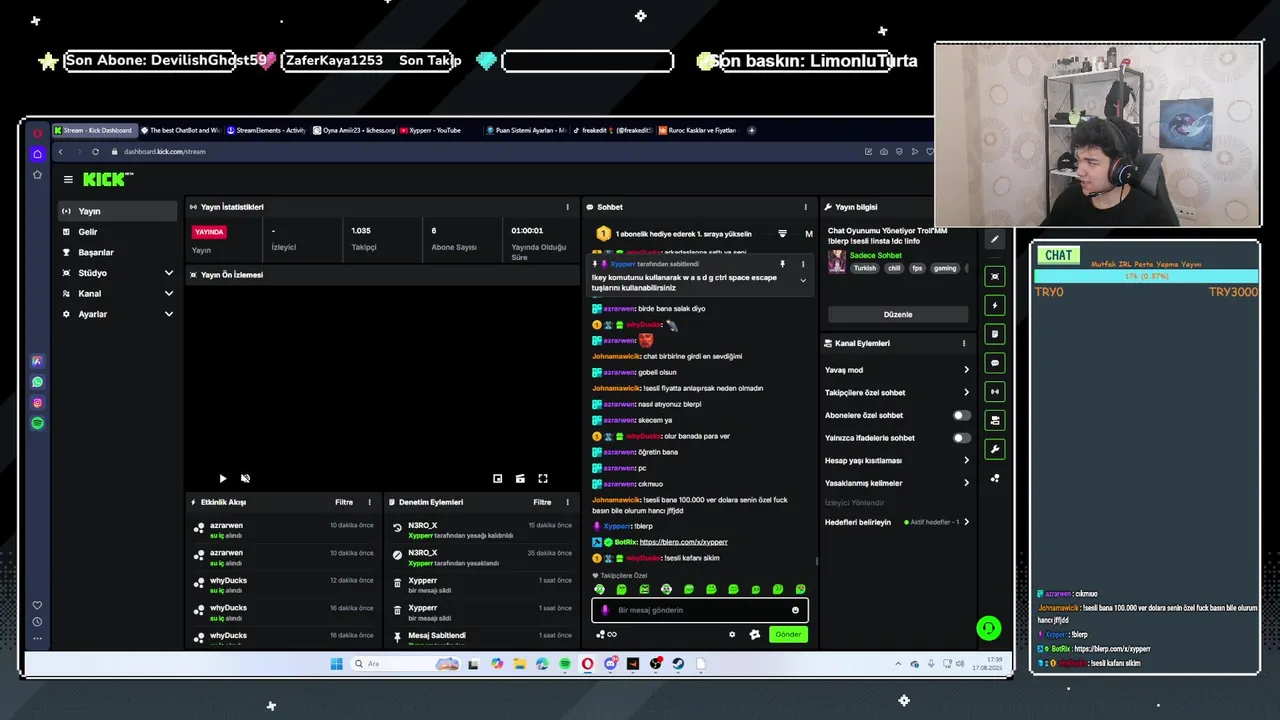This screenshot has width=1280, height=720.
Task: Click the Turkish stream tag
Action: click(x=864, y=268)
